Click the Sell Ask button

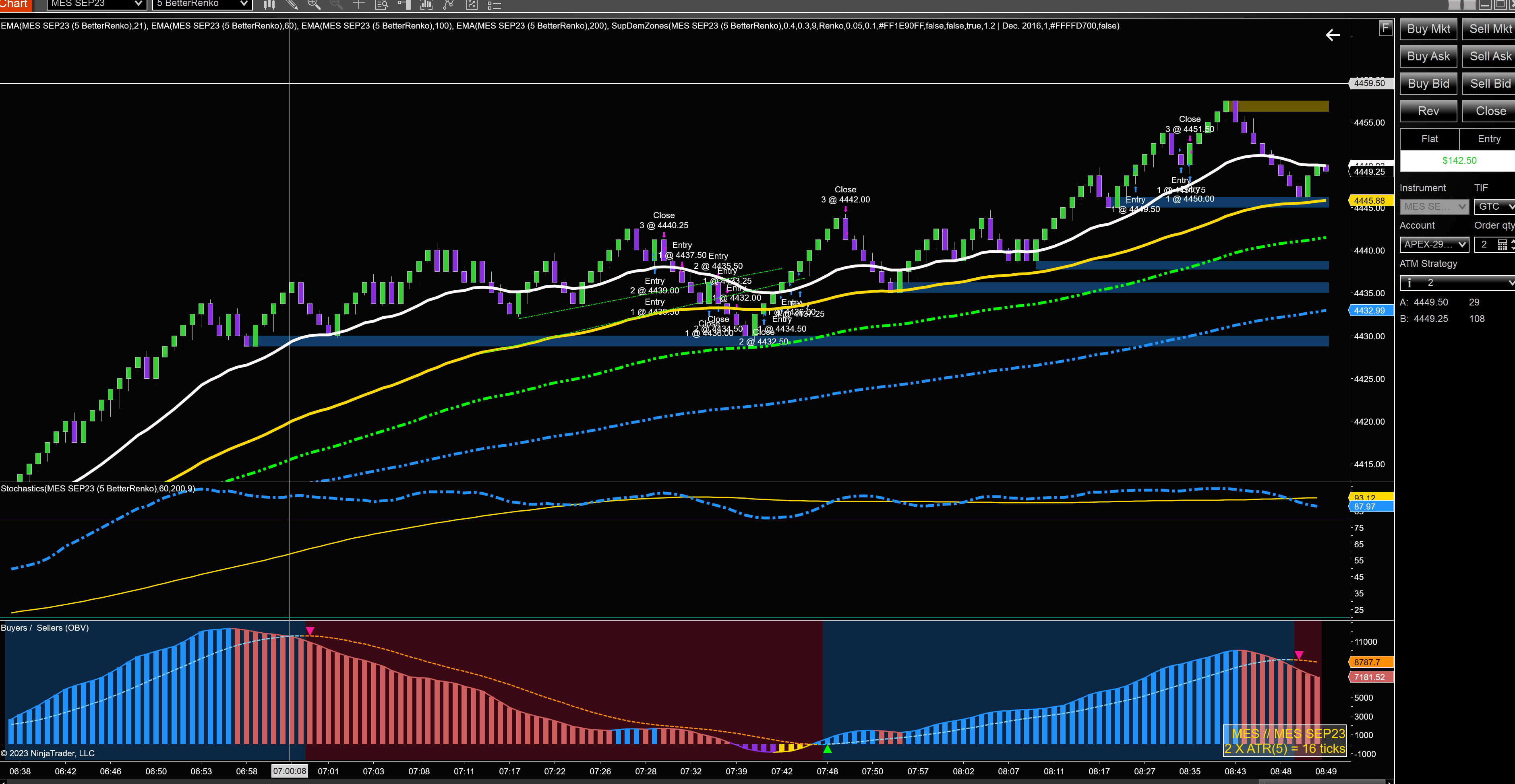(1488, 56)
